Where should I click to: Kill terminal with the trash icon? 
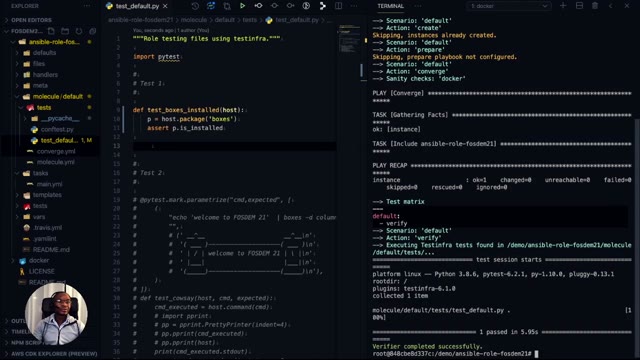(x=595, y=6)
